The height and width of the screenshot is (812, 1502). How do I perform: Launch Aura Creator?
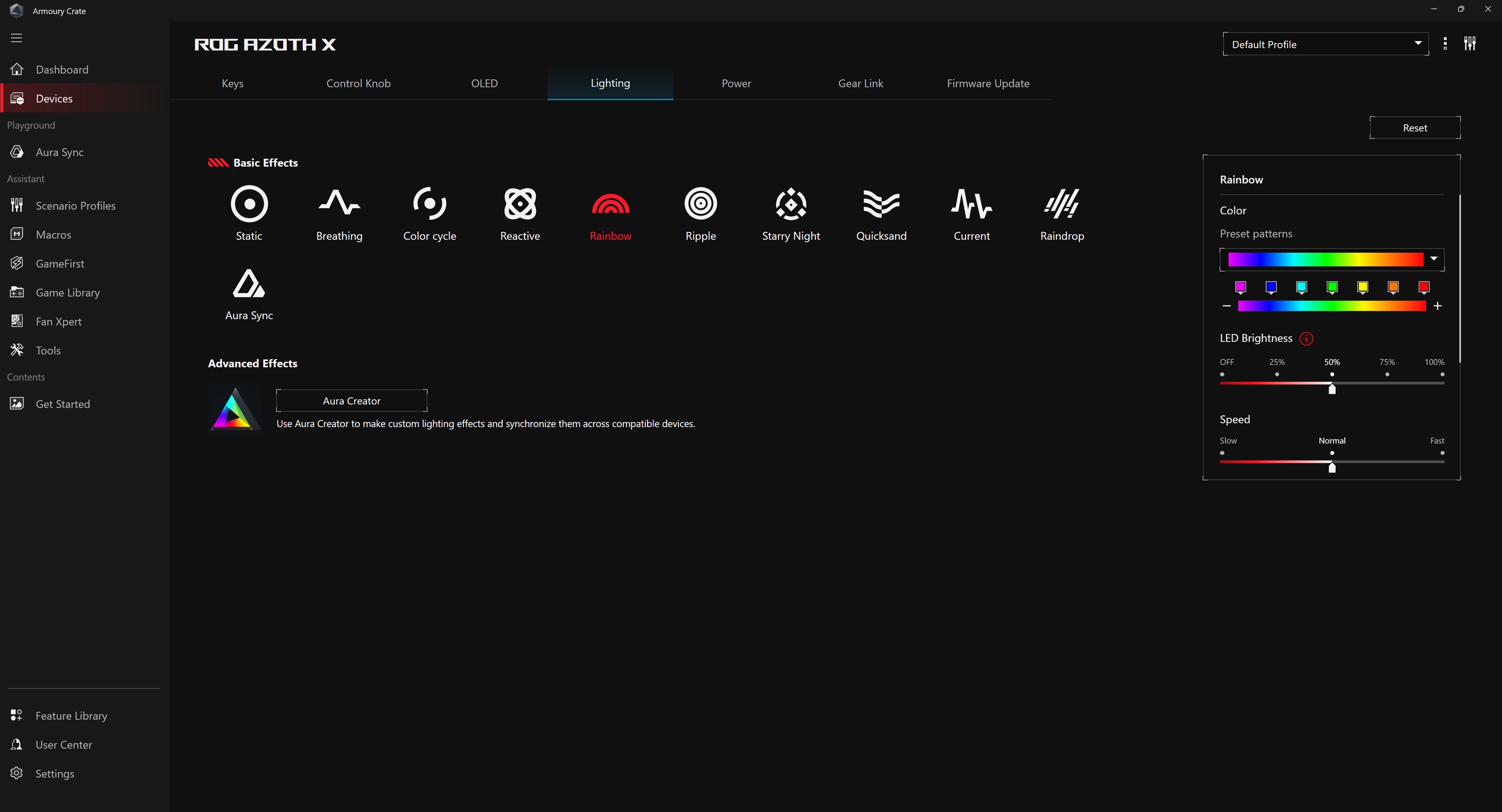pyautogui.click(x=352, y=401)
